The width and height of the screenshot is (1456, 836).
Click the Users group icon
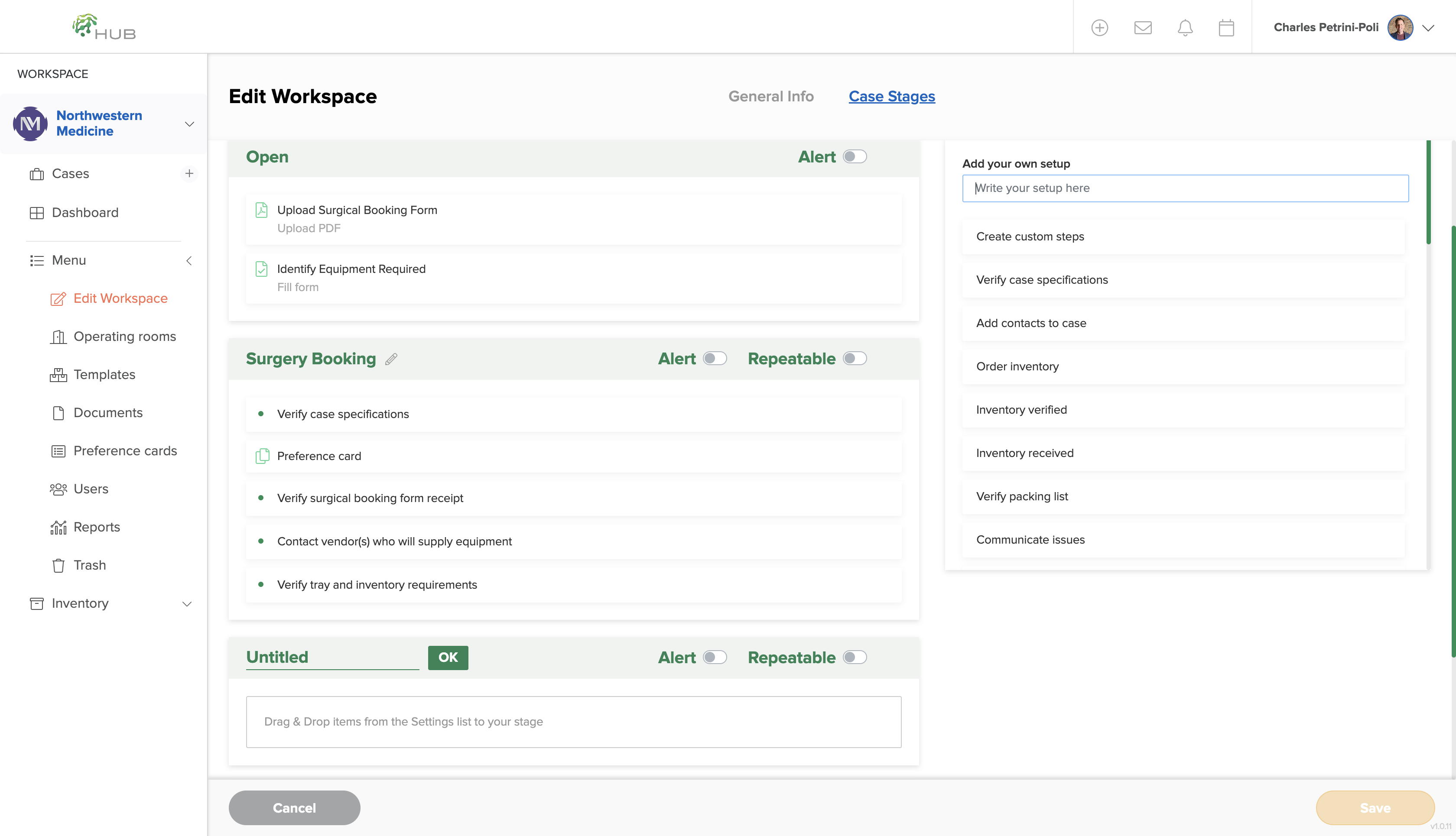point(58,489)
